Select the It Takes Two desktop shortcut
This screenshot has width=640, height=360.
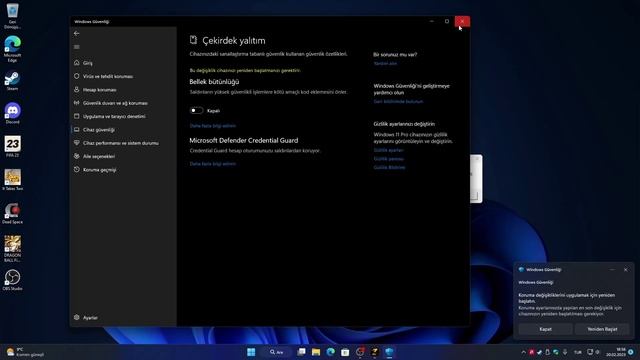(x=12, y=180)
